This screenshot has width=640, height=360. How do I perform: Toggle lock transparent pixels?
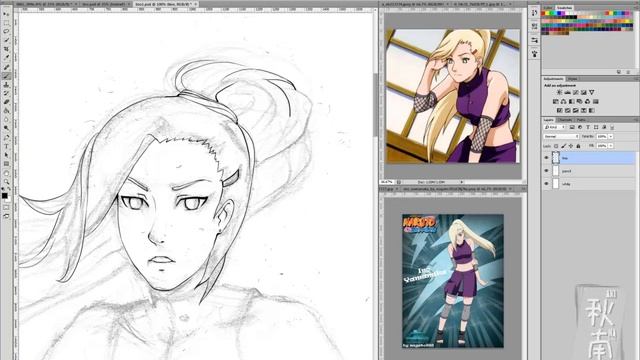click(556, 146)
